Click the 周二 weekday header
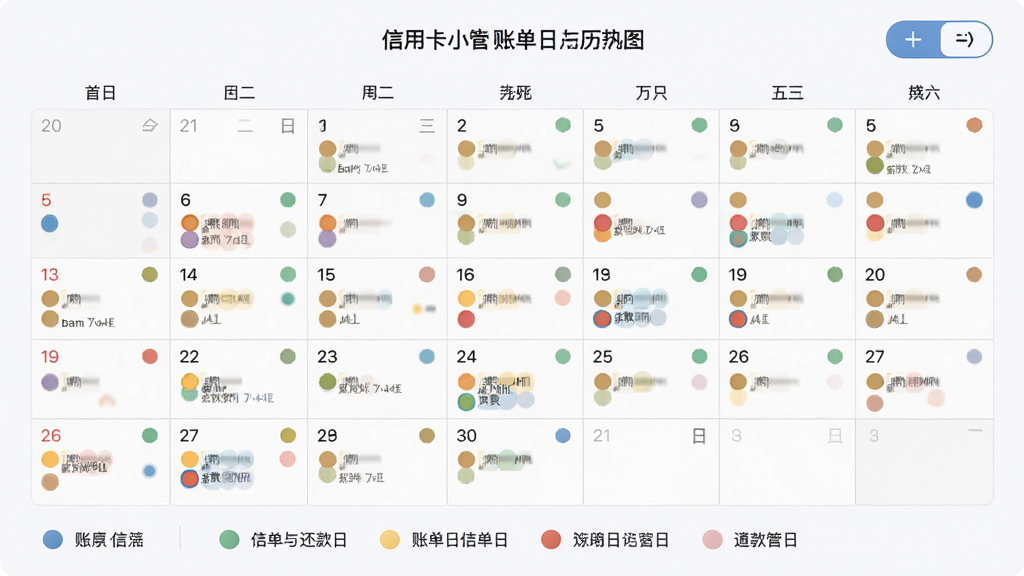1024x576 pixels. point(378,93)
